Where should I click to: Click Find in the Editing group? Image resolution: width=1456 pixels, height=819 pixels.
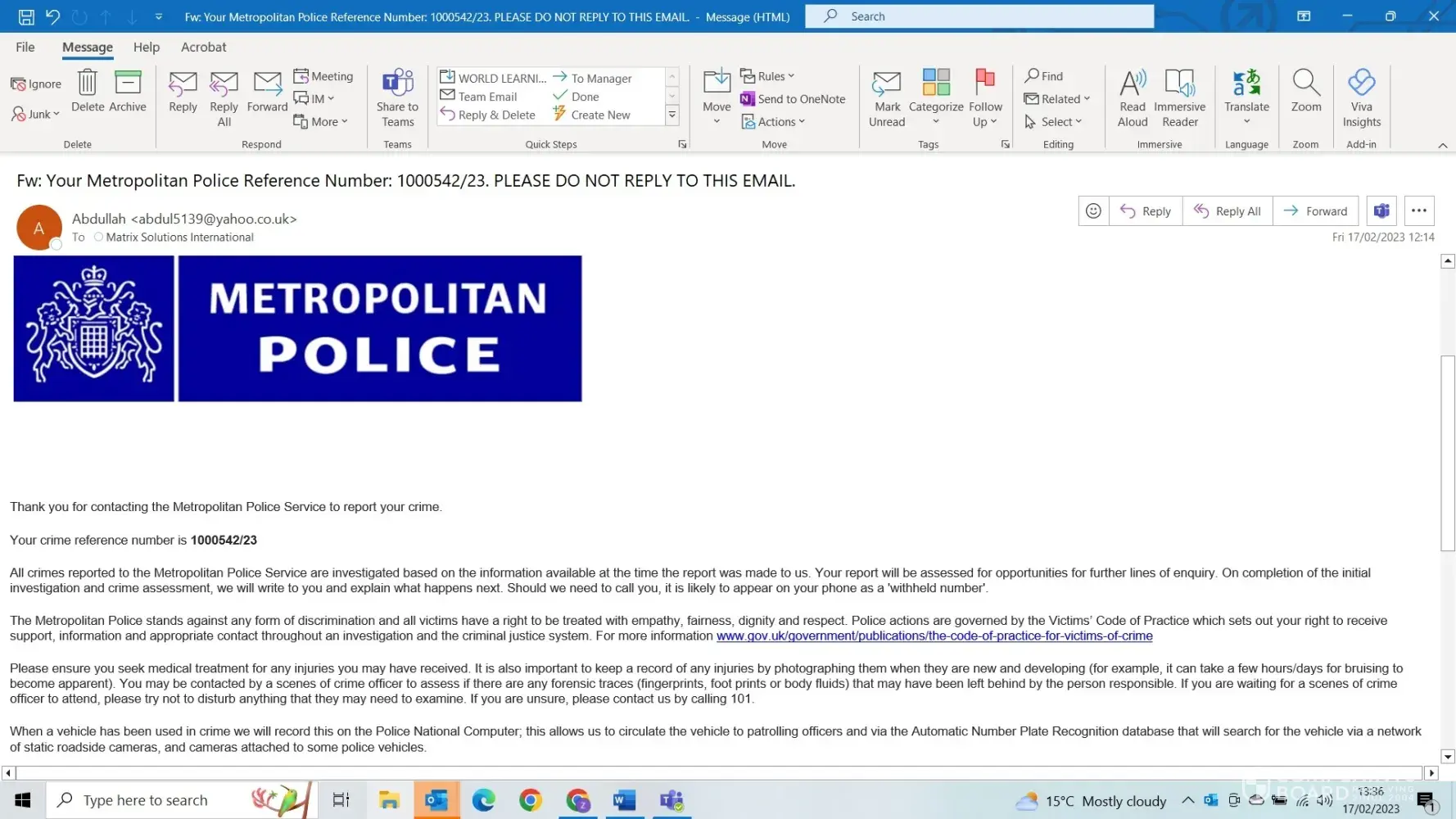[x=1043, y=76]
